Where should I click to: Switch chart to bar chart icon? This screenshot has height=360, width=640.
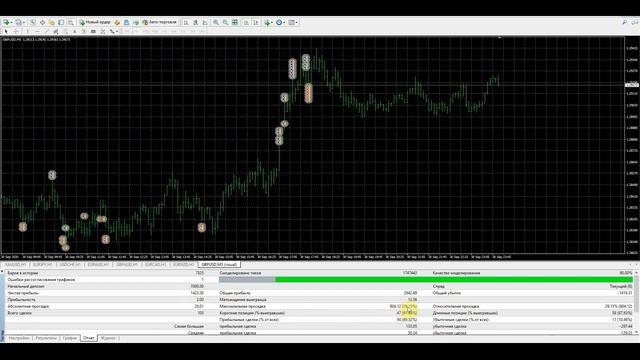point(186,22)
